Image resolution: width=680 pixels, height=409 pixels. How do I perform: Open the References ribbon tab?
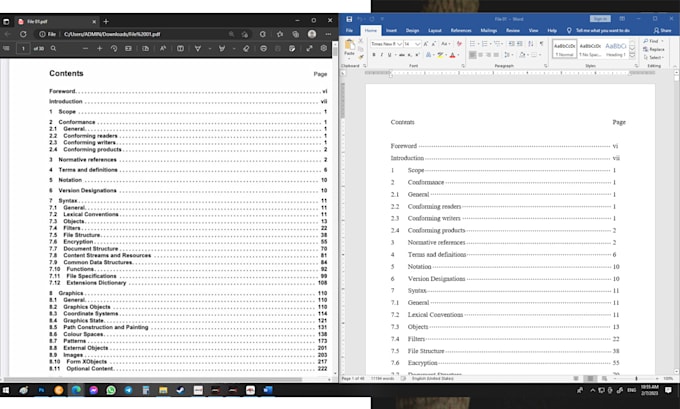click(x=461, y=31)
